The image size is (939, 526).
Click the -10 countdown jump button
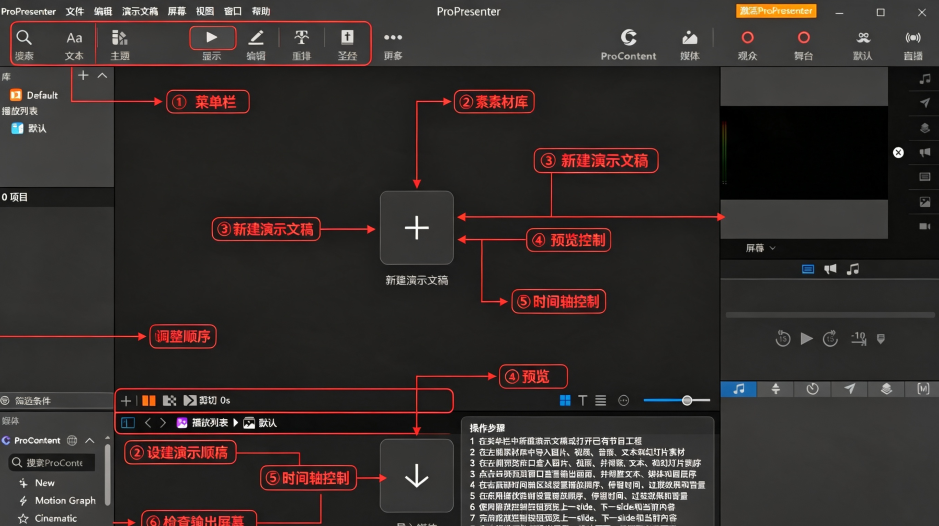tap(859, 338)
